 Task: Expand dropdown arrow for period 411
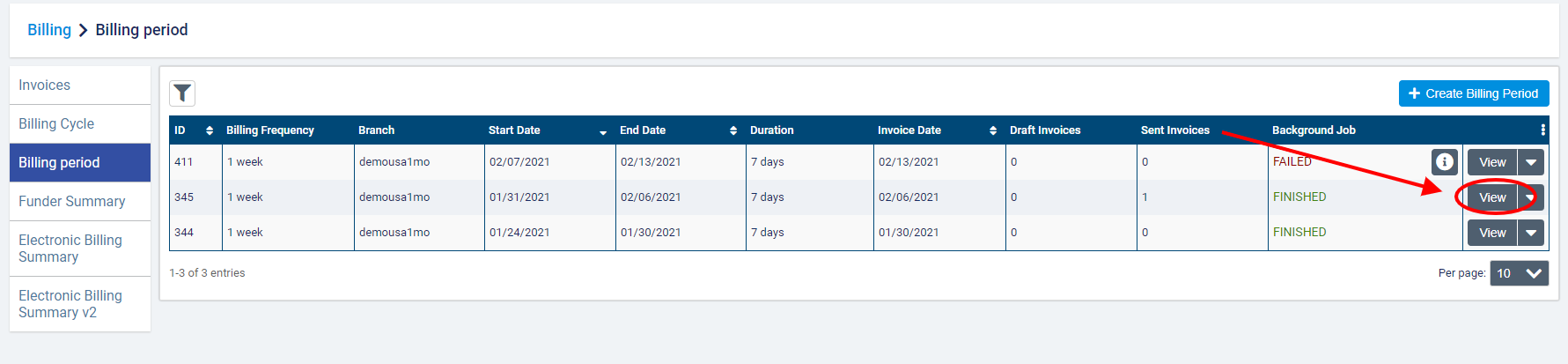(1531, 162)
